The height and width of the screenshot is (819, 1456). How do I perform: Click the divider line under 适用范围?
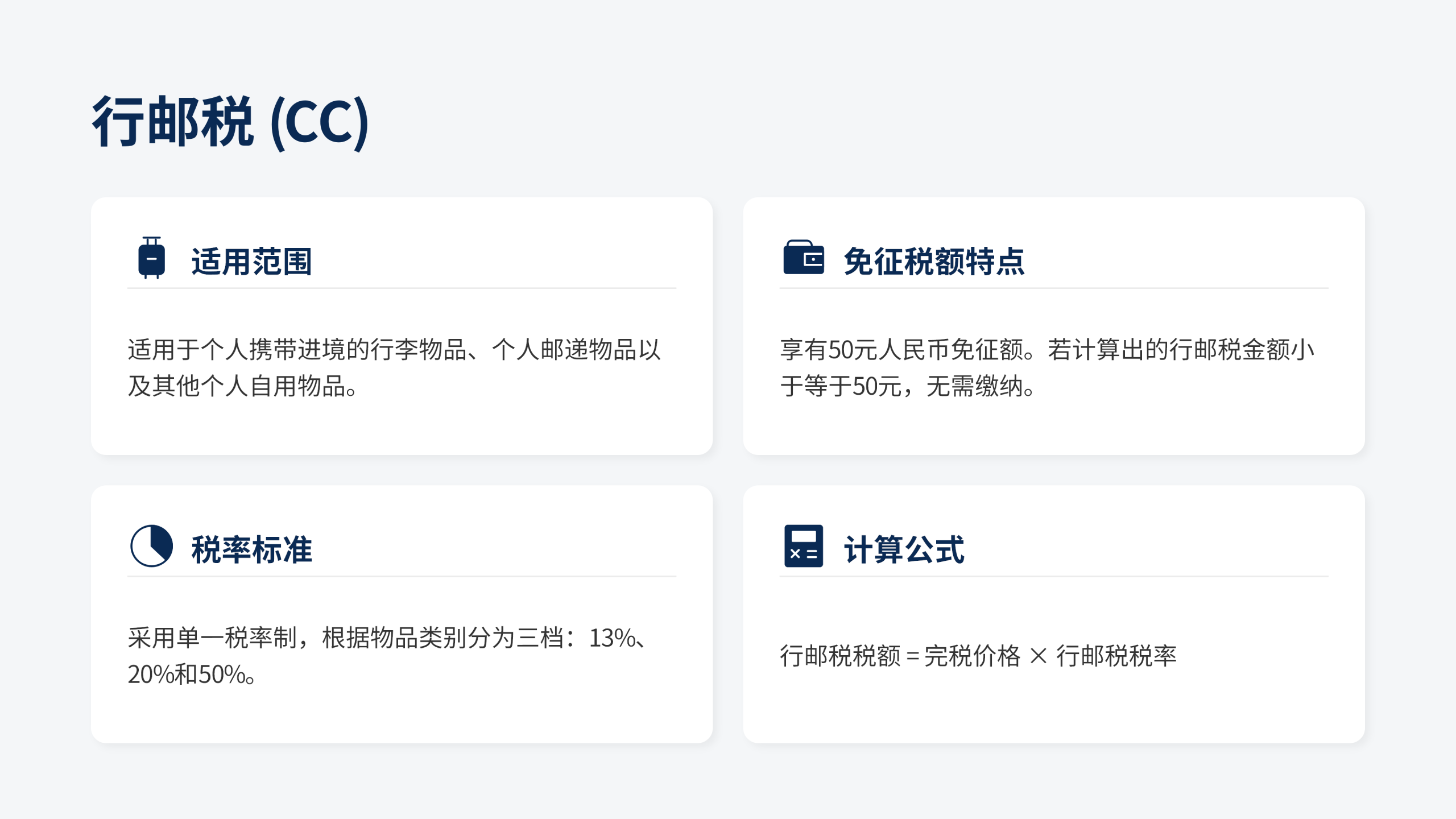point(402,288)
